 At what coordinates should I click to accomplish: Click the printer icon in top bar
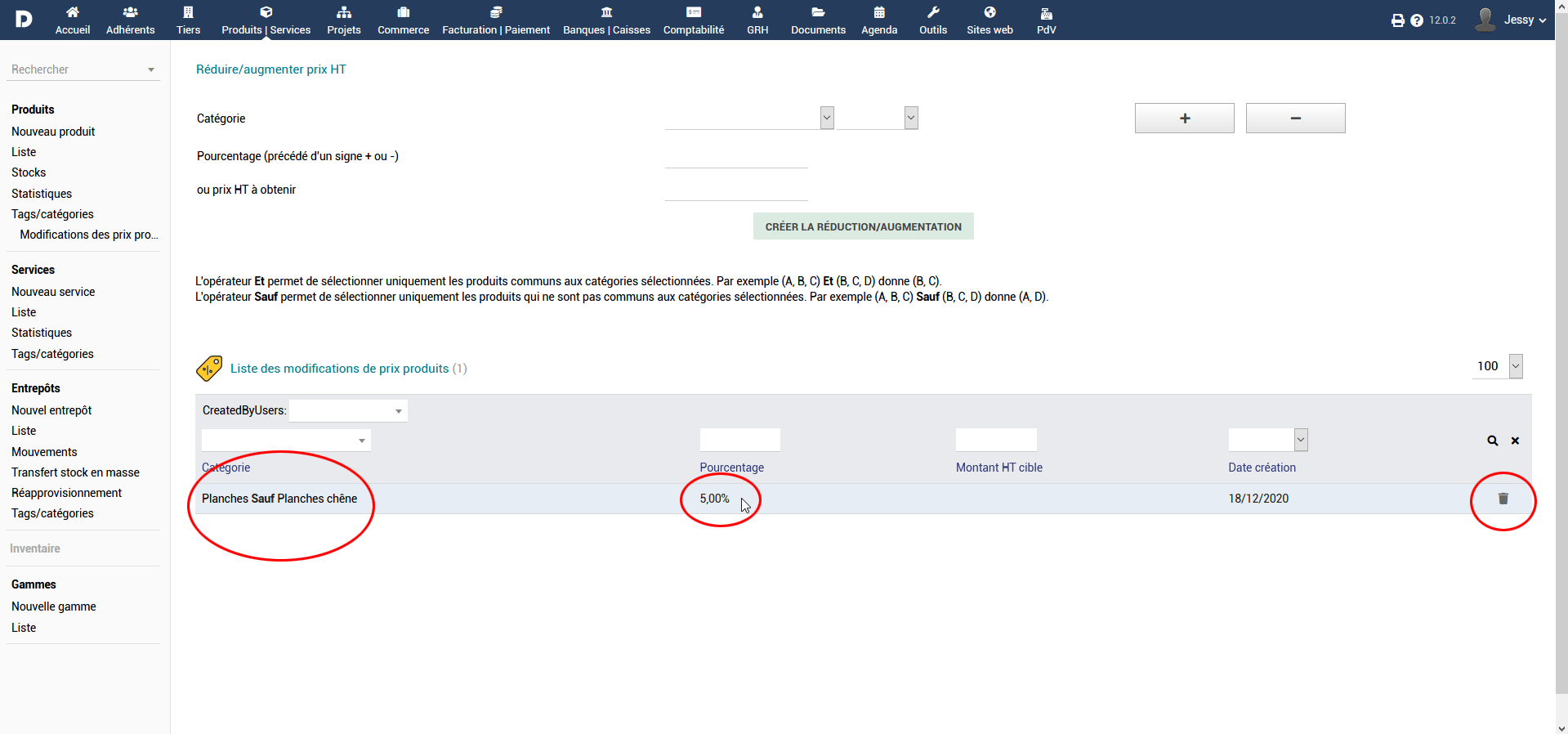click(x=1397, y=20)
